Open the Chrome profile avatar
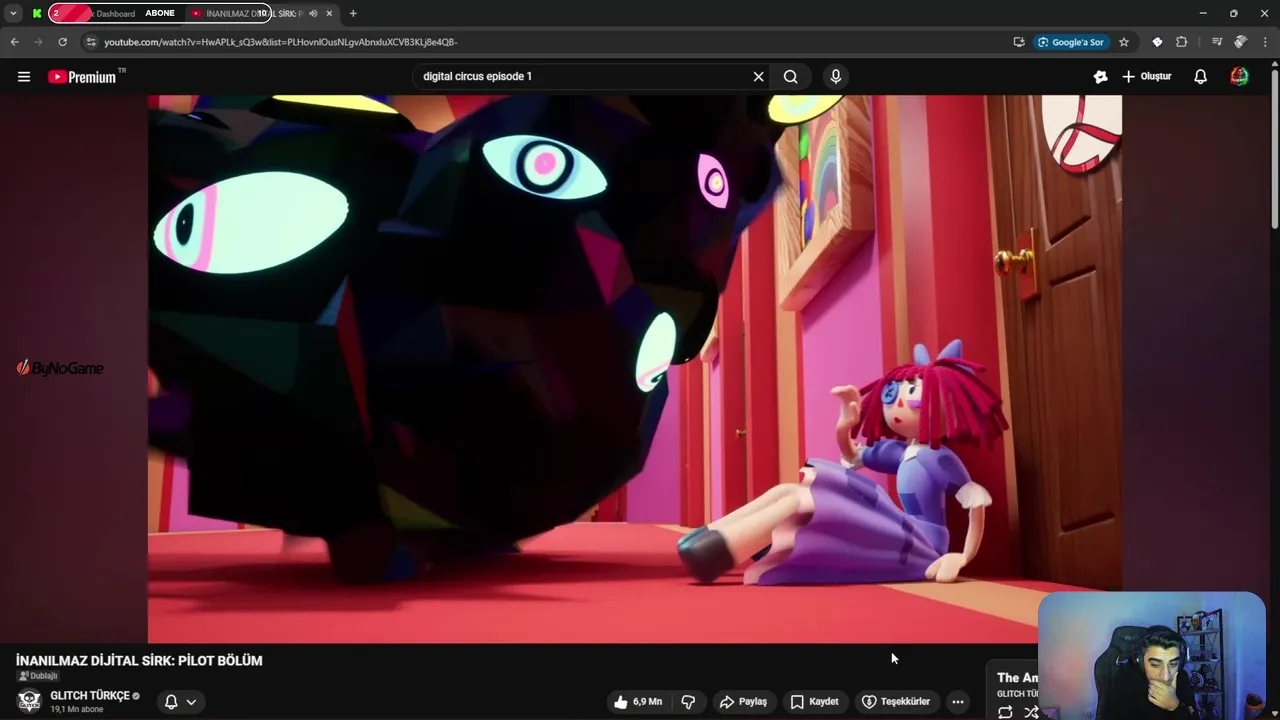Viewport: 1280px width, 720px height. pyautogui.click(x=1240, y=42)
